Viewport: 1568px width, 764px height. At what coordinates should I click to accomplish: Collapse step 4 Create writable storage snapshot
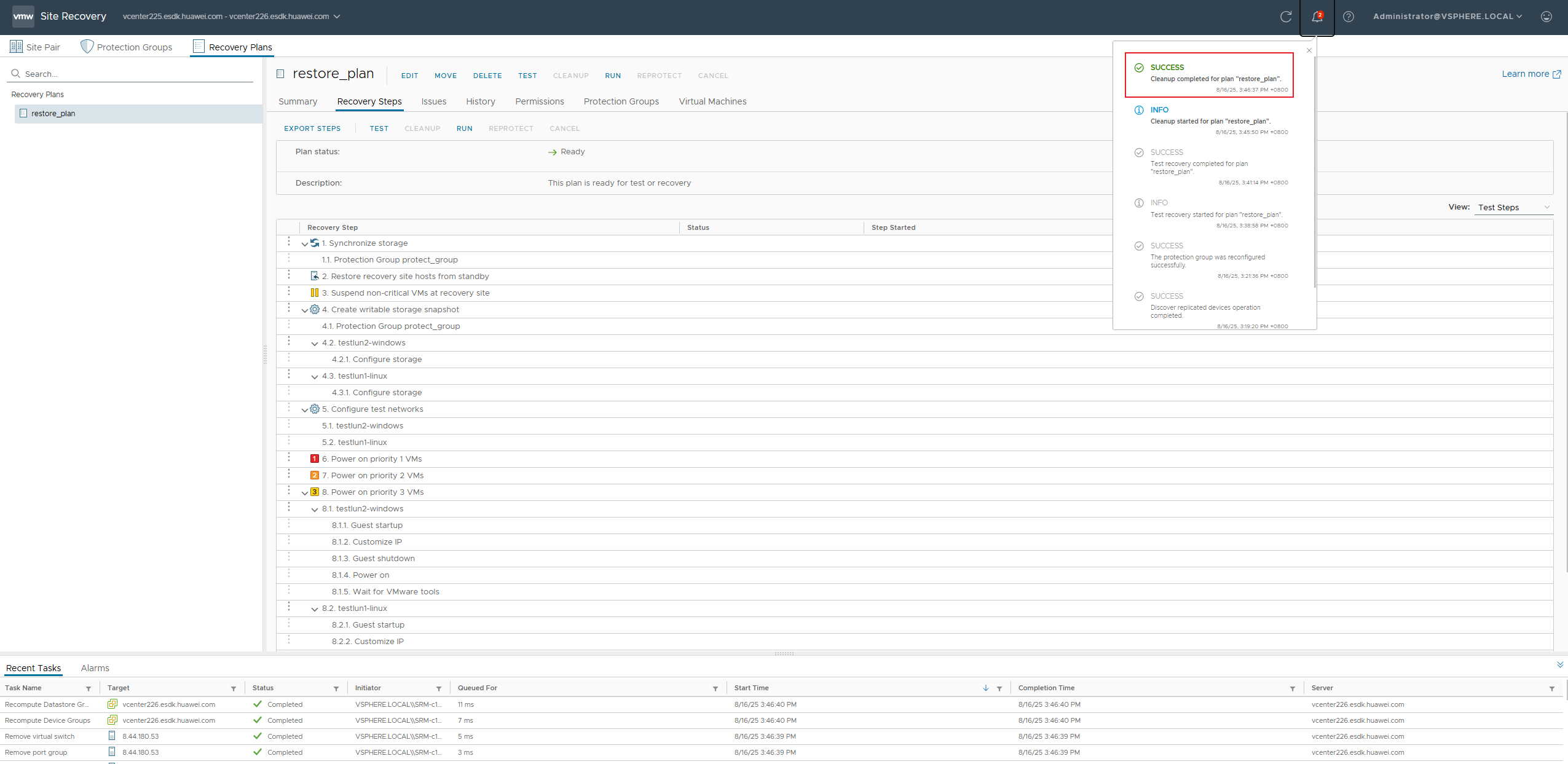point(305,310)
